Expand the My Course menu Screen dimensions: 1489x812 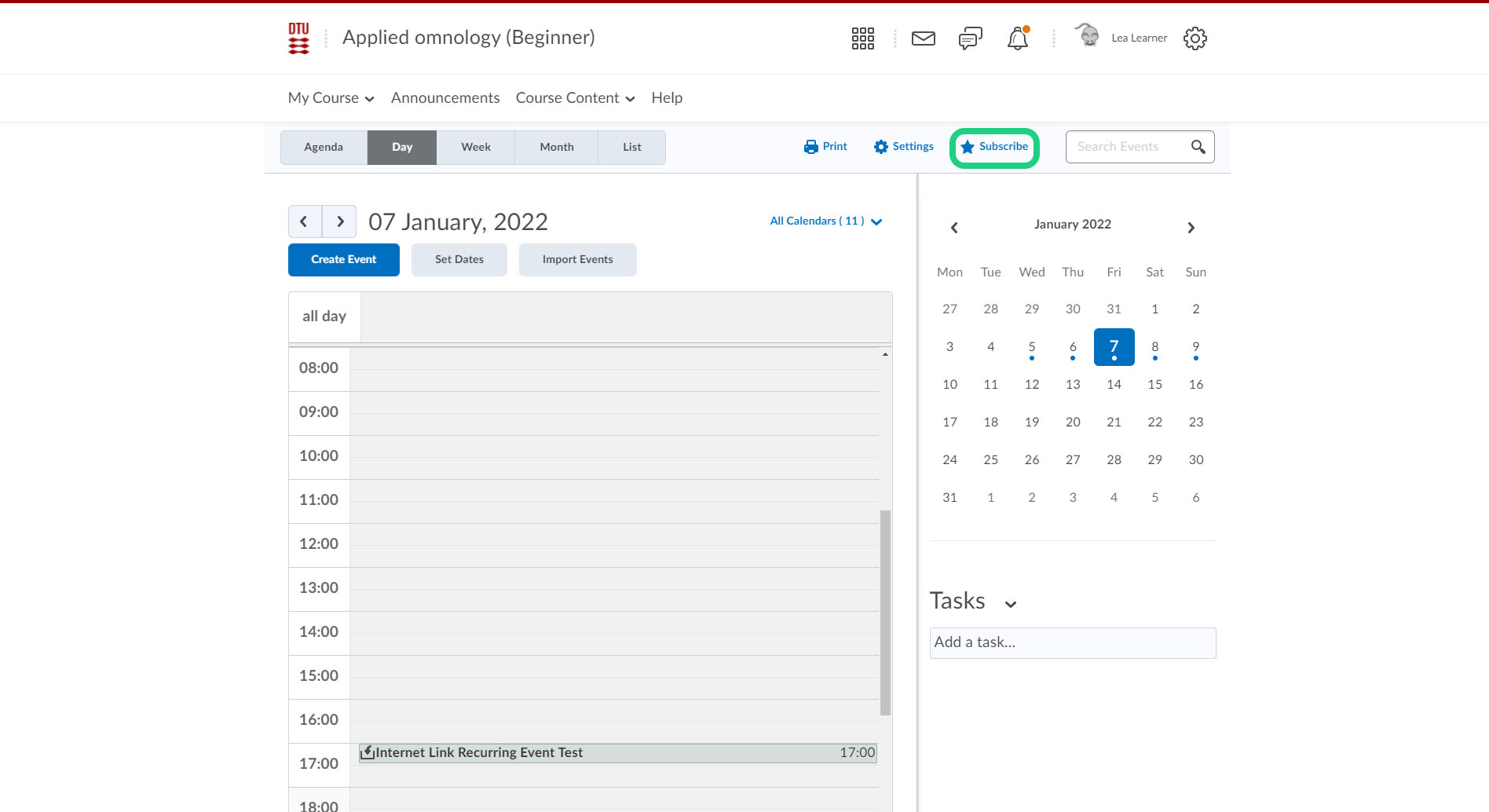click(331, 98)
